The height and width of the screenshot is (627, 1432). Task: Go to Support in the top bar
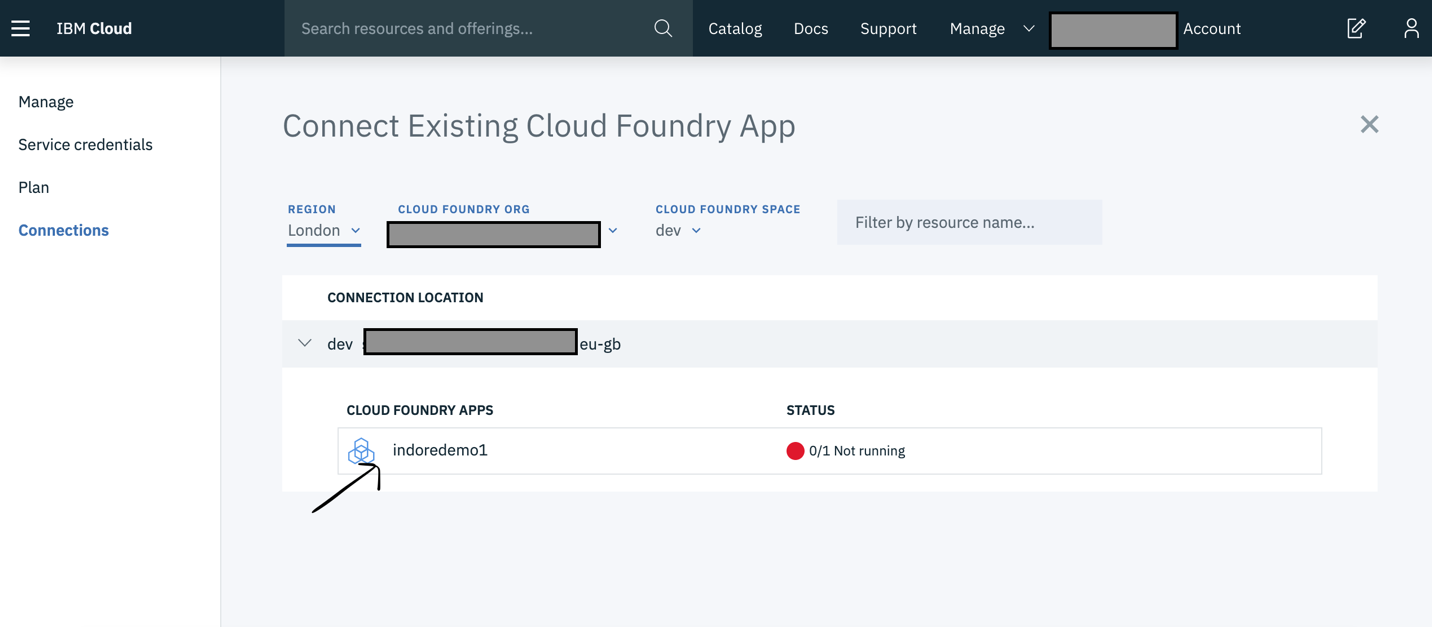[888, 28]
